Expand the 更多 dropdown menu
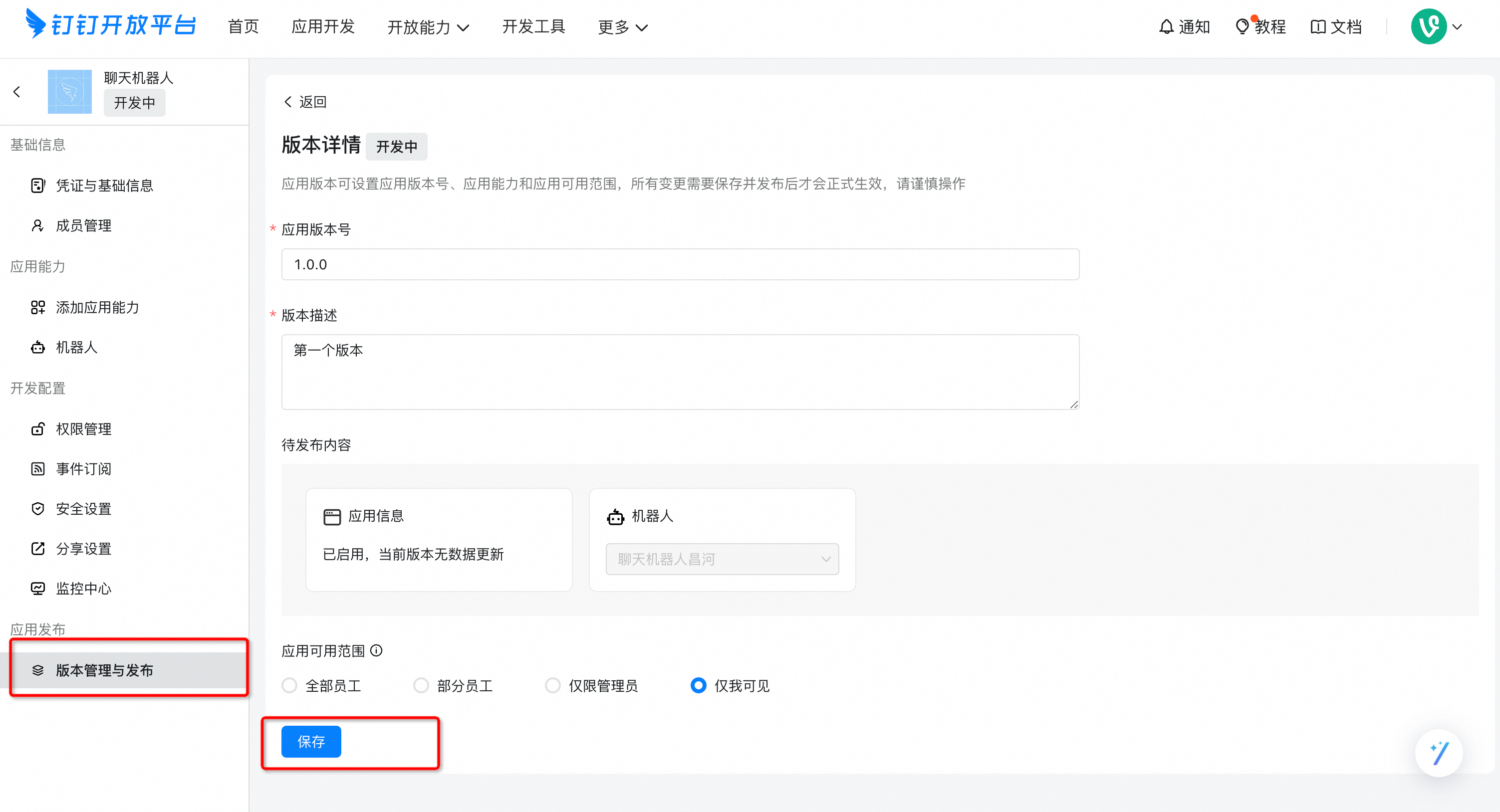Viewport: 1500px width, 812px height. 622,27
